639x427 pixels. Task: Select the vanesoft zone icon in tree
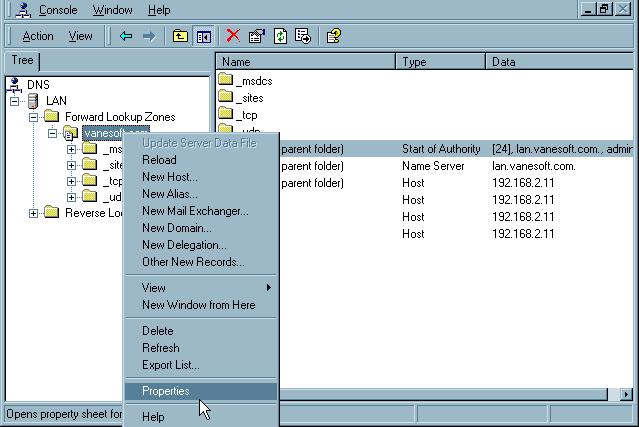pyautogui.click(x=70, y=133)
